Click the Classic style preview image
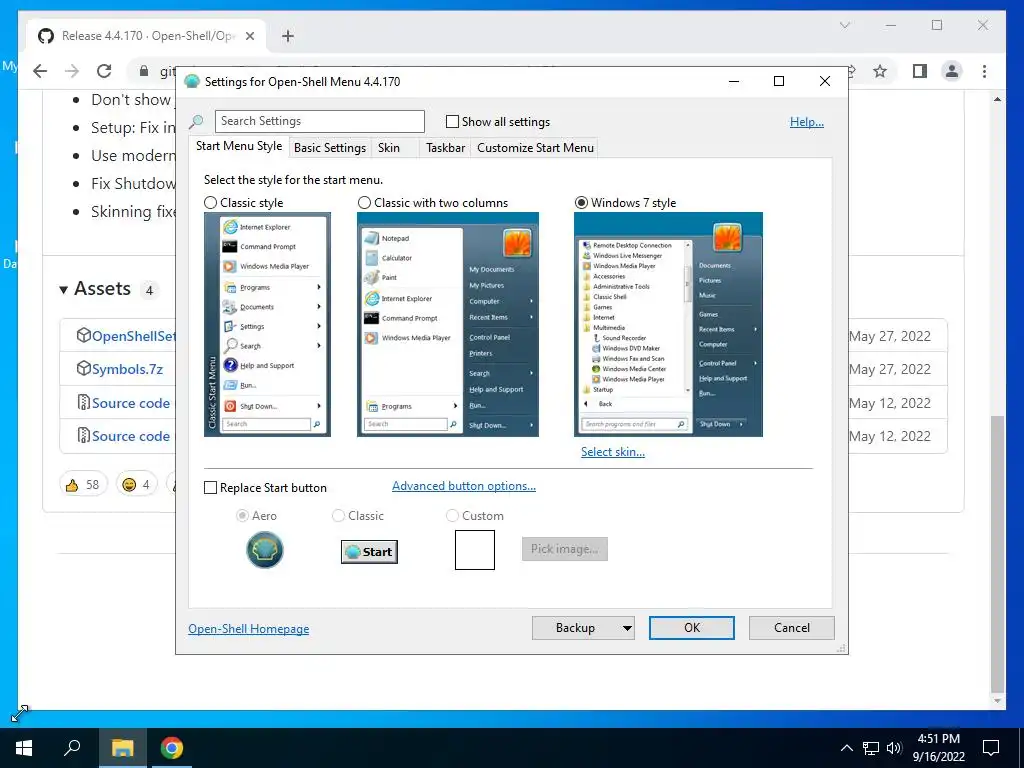The height and width of the screenshot is (768, 1024). click(x=267, y=325)
